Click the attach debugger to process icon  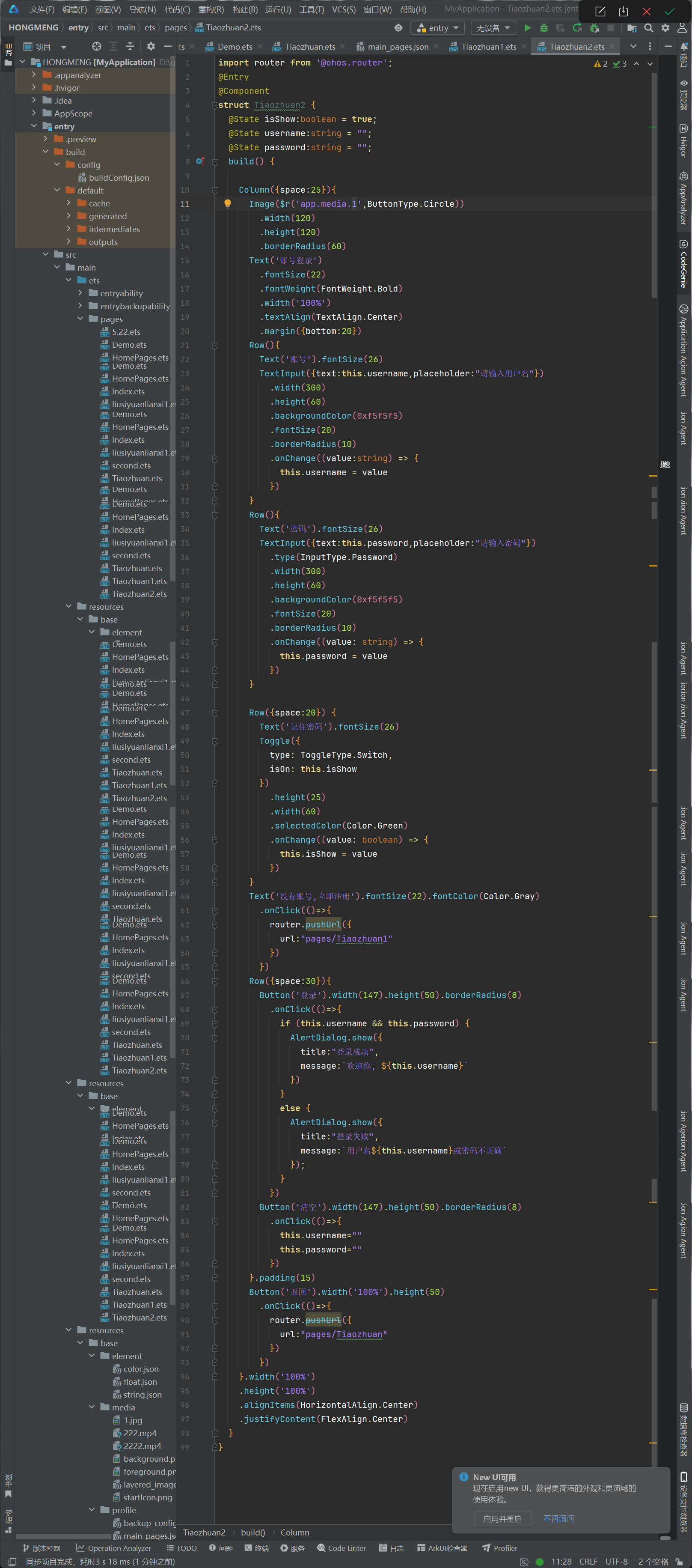pyautogui.click(x=594, y=28)
